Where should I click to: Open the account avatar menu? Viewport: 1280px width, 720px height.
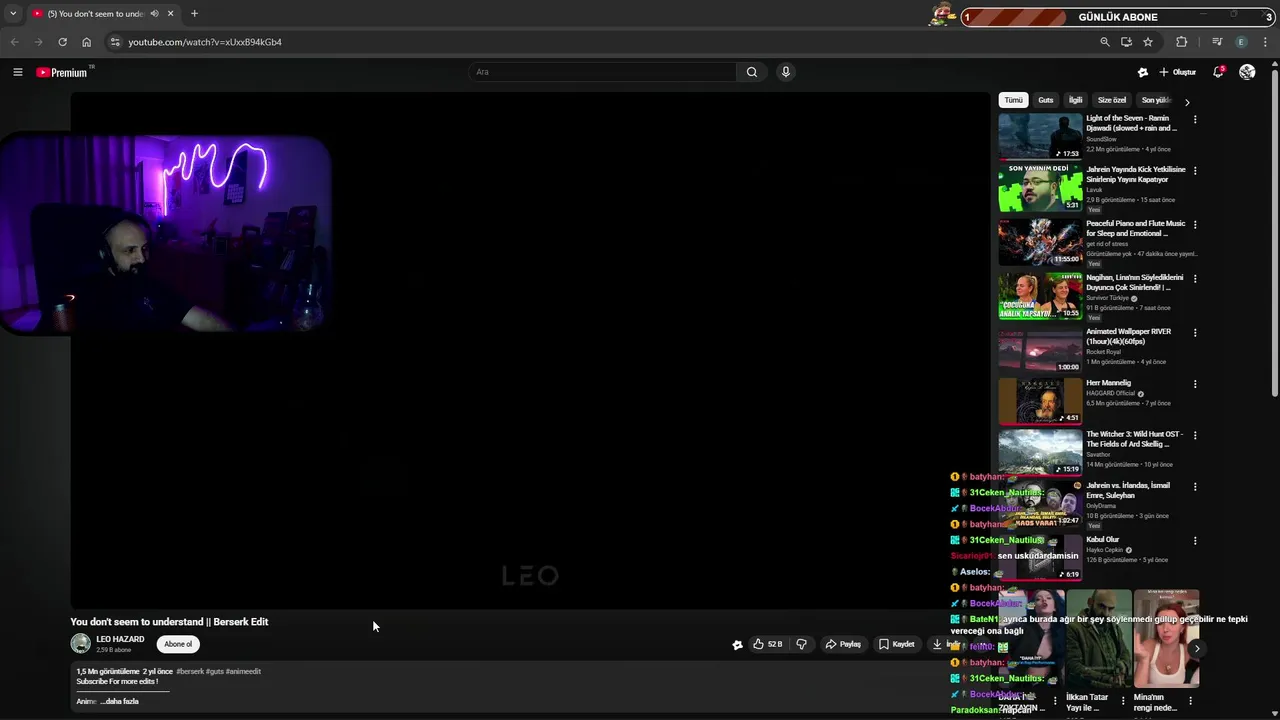click(1247, 72)
